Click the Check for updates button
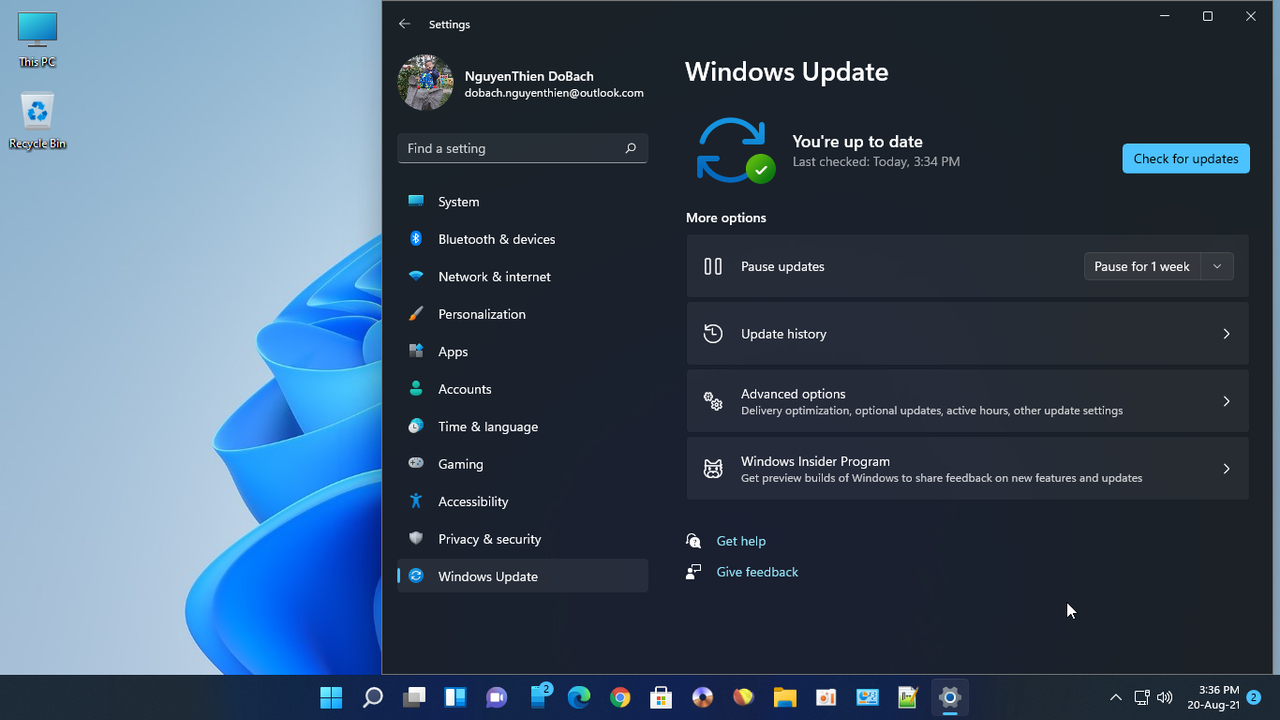The height and width of the screenshot is (720, 1280). [x=1186, y=159]
